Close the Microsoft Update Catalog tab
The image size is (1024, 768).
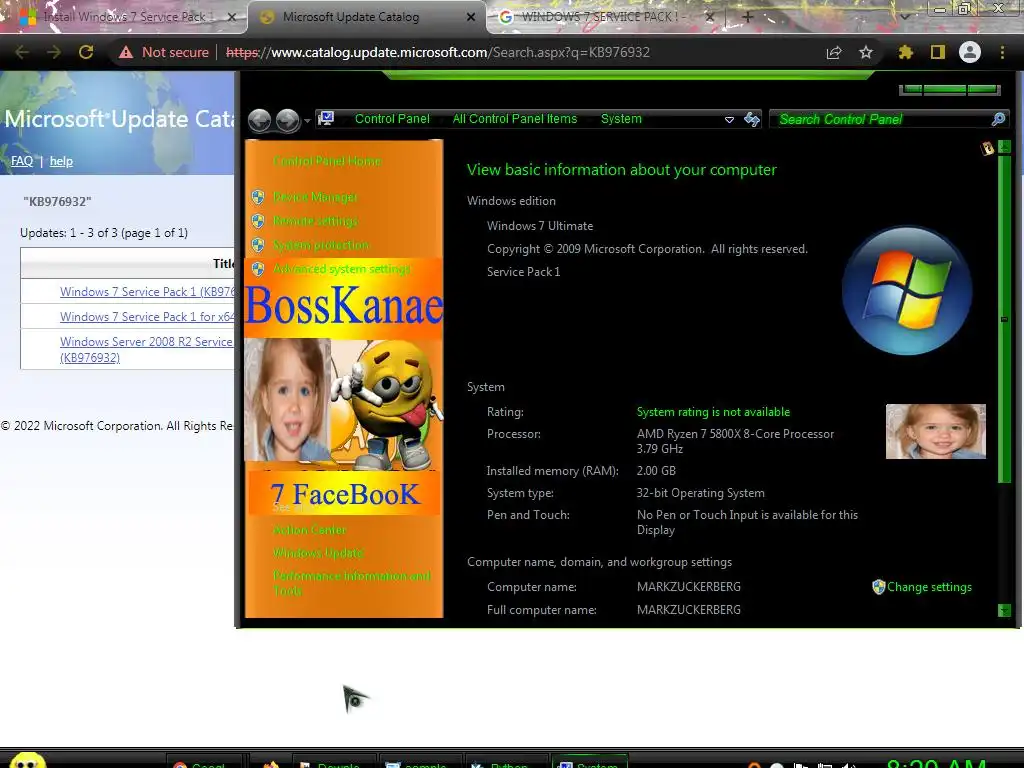(470, 17)
